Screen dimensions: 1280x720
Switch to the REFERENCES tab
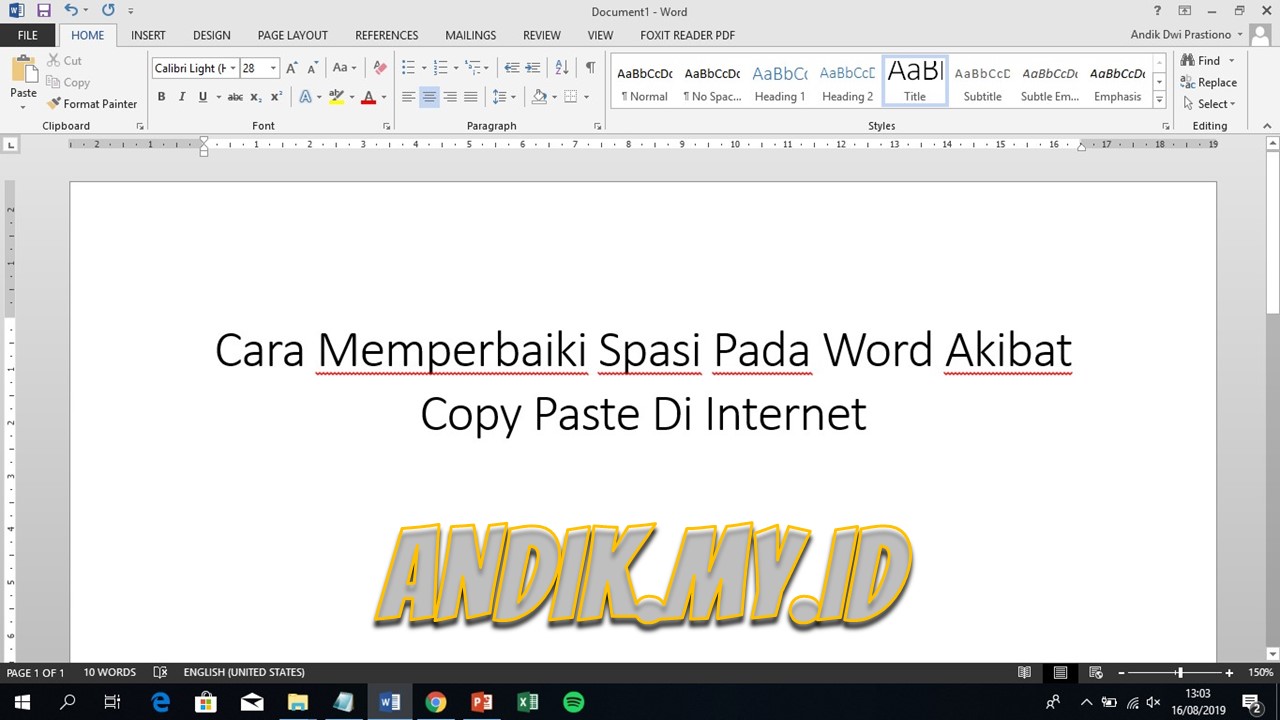(387, 35)
